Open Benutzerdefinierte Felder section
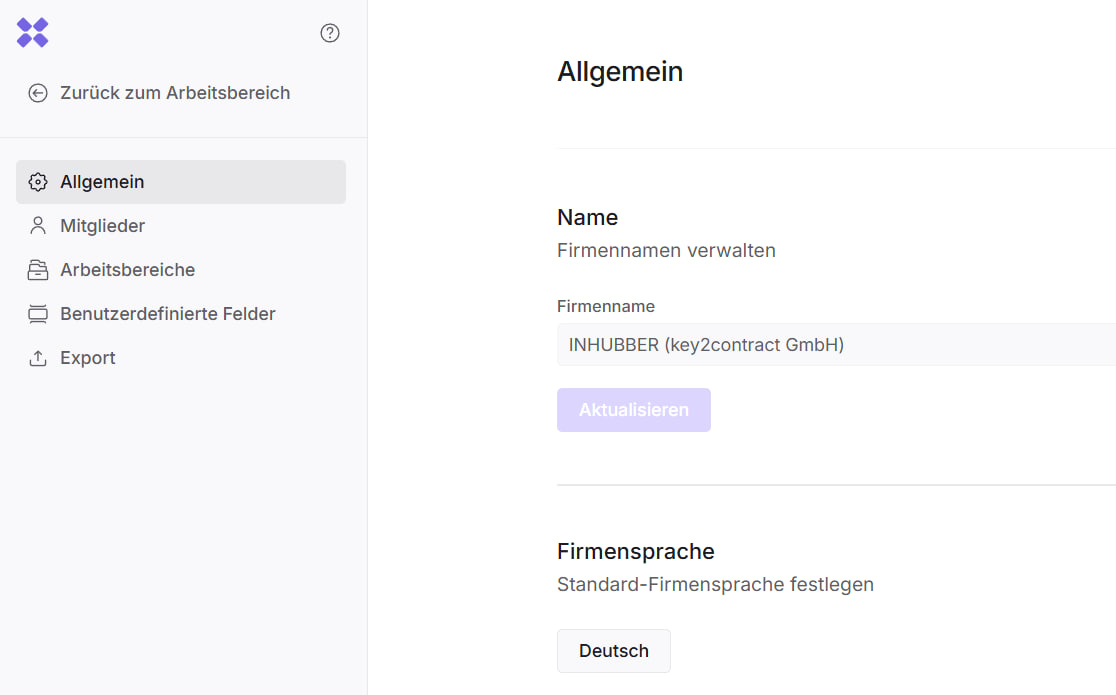This screenshot has height=695, width=1116. point(167,314)
